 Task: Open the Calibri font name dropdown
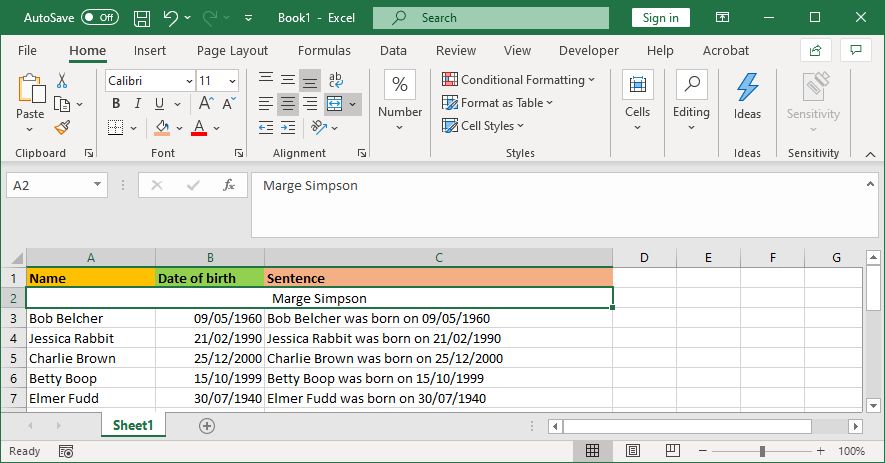(x=189, y=80)
